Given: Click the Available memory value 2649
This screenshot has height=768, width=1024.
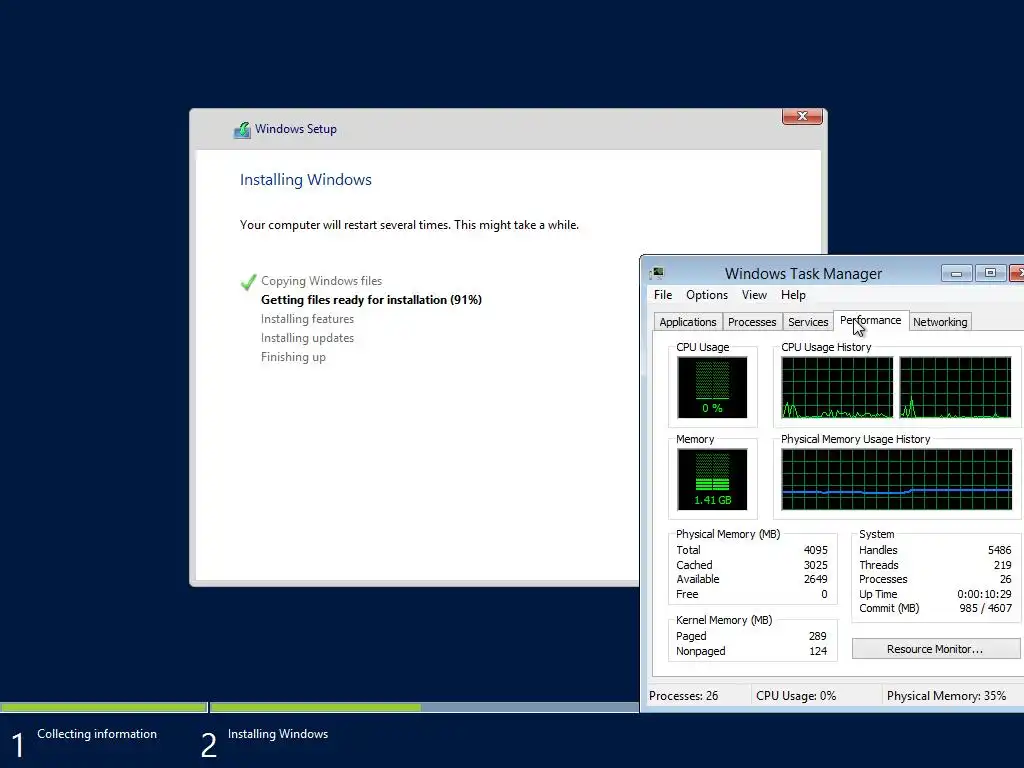Looking at the screenshot, I should [x=815, y=579].
